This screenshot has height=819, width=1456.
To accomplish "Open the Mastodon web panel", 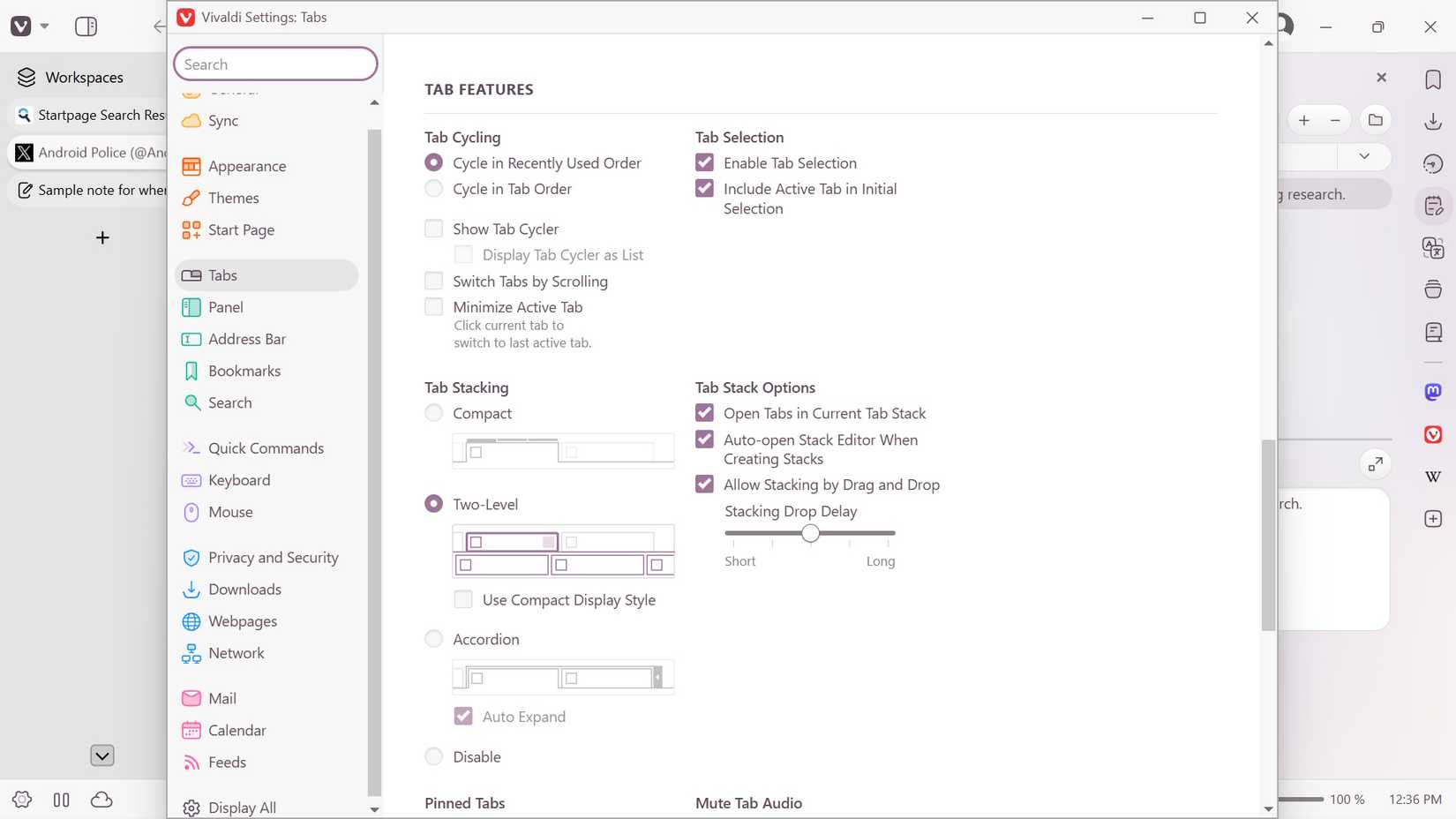I will click(1432, 392).
